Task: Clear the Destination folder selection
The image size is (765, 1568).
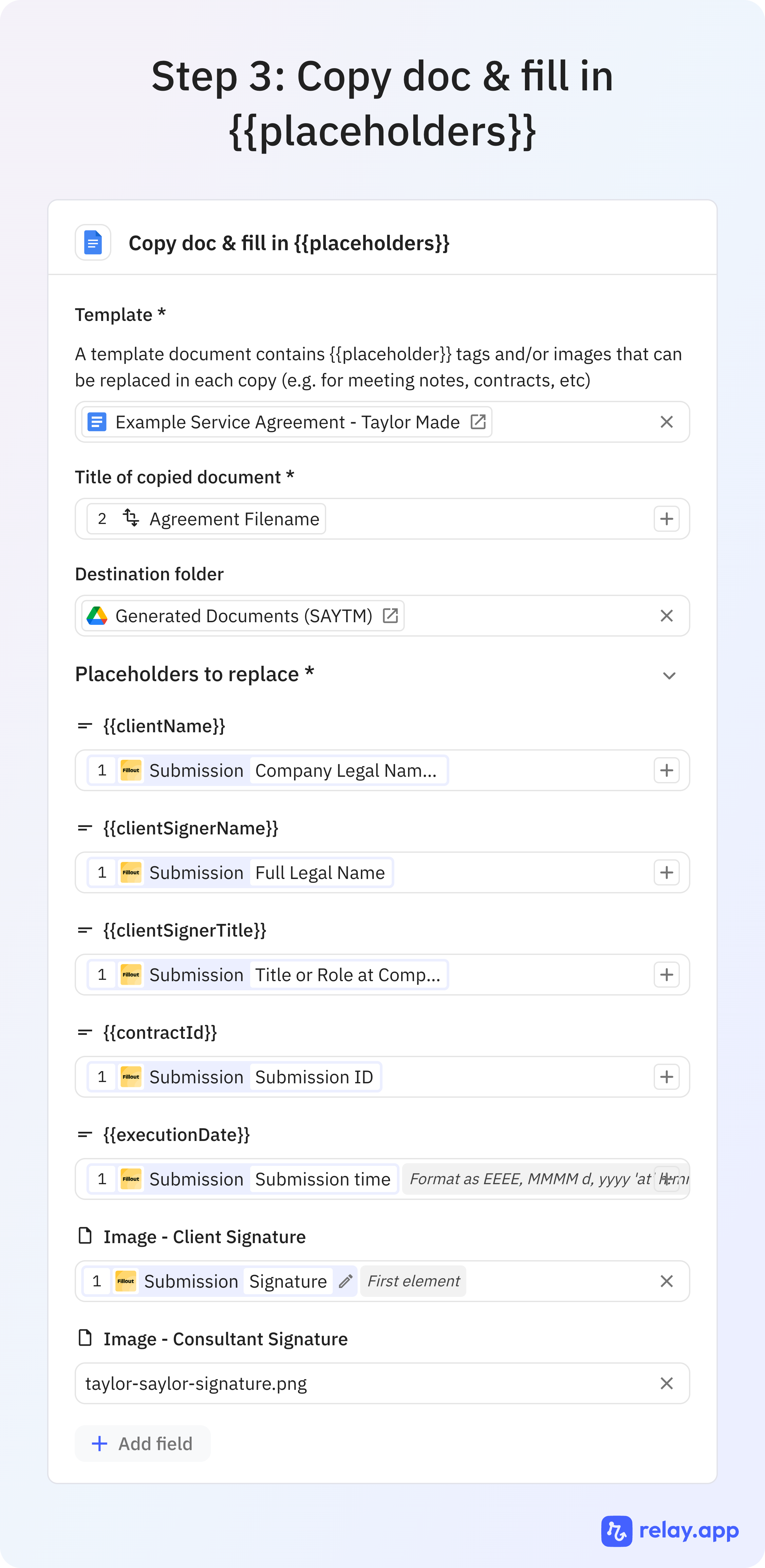Action: [x=666, y=615]
